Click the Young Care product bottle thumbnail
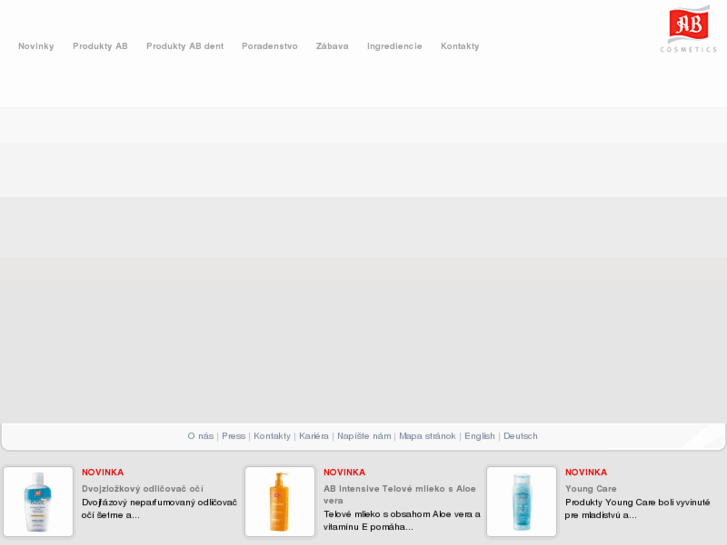This screenshot has width=727, height=545. (x=521, y=502)
